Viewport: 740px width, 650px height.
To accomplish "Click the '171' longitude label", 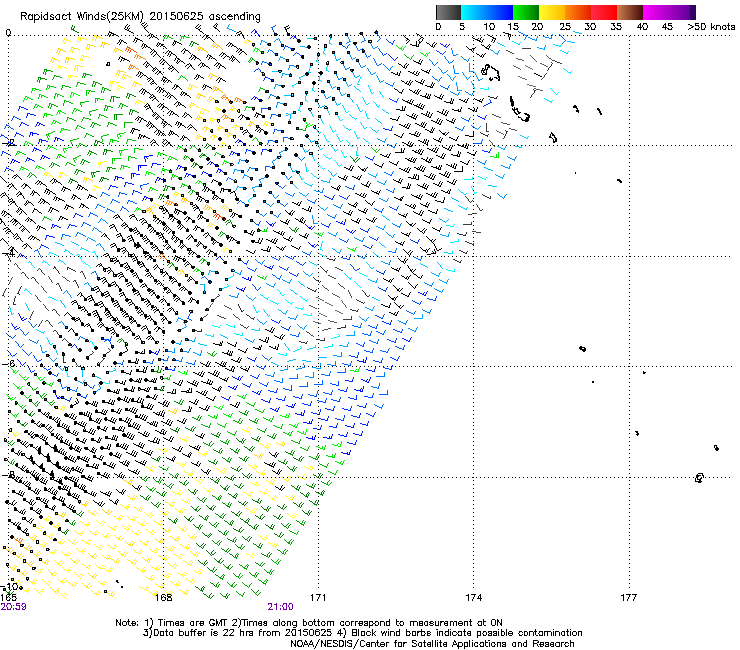I will 318,597.
